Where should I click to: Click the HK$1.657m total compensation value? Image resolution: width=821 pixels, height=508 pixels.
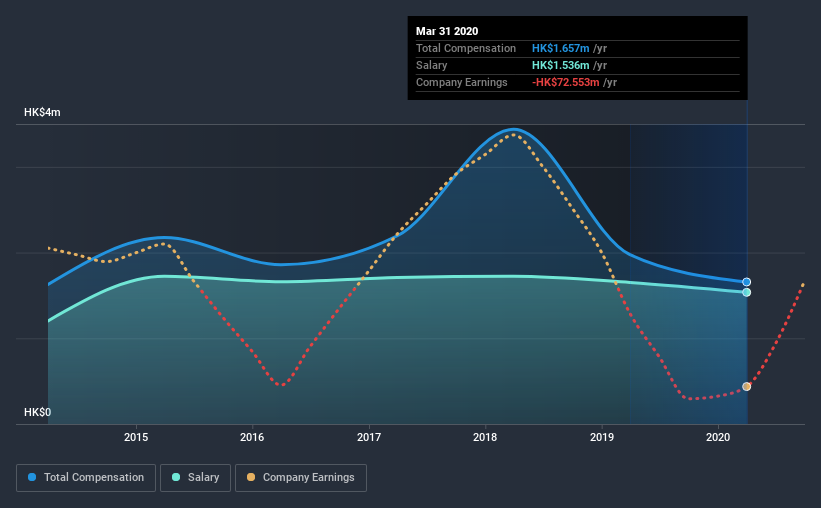click(561, 48)
